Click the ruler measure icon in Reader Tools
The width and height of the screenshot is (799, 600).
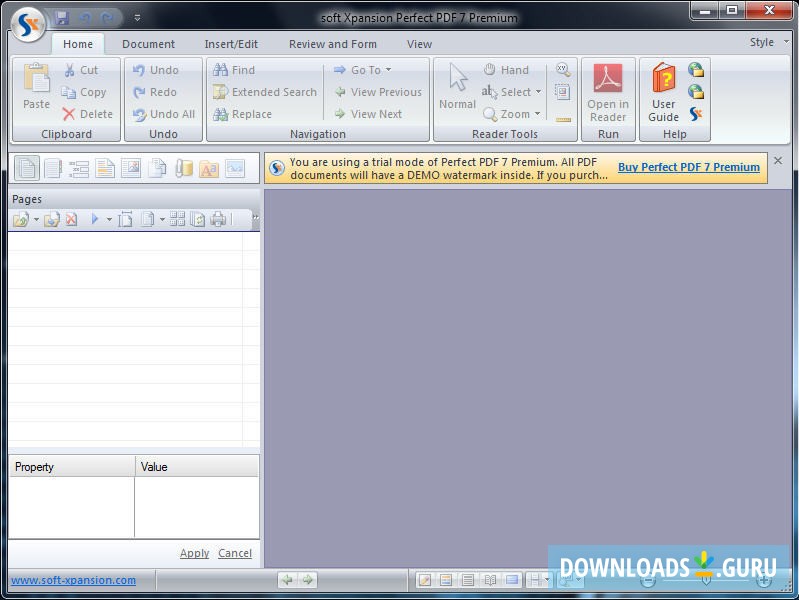[x=563, y=120]
